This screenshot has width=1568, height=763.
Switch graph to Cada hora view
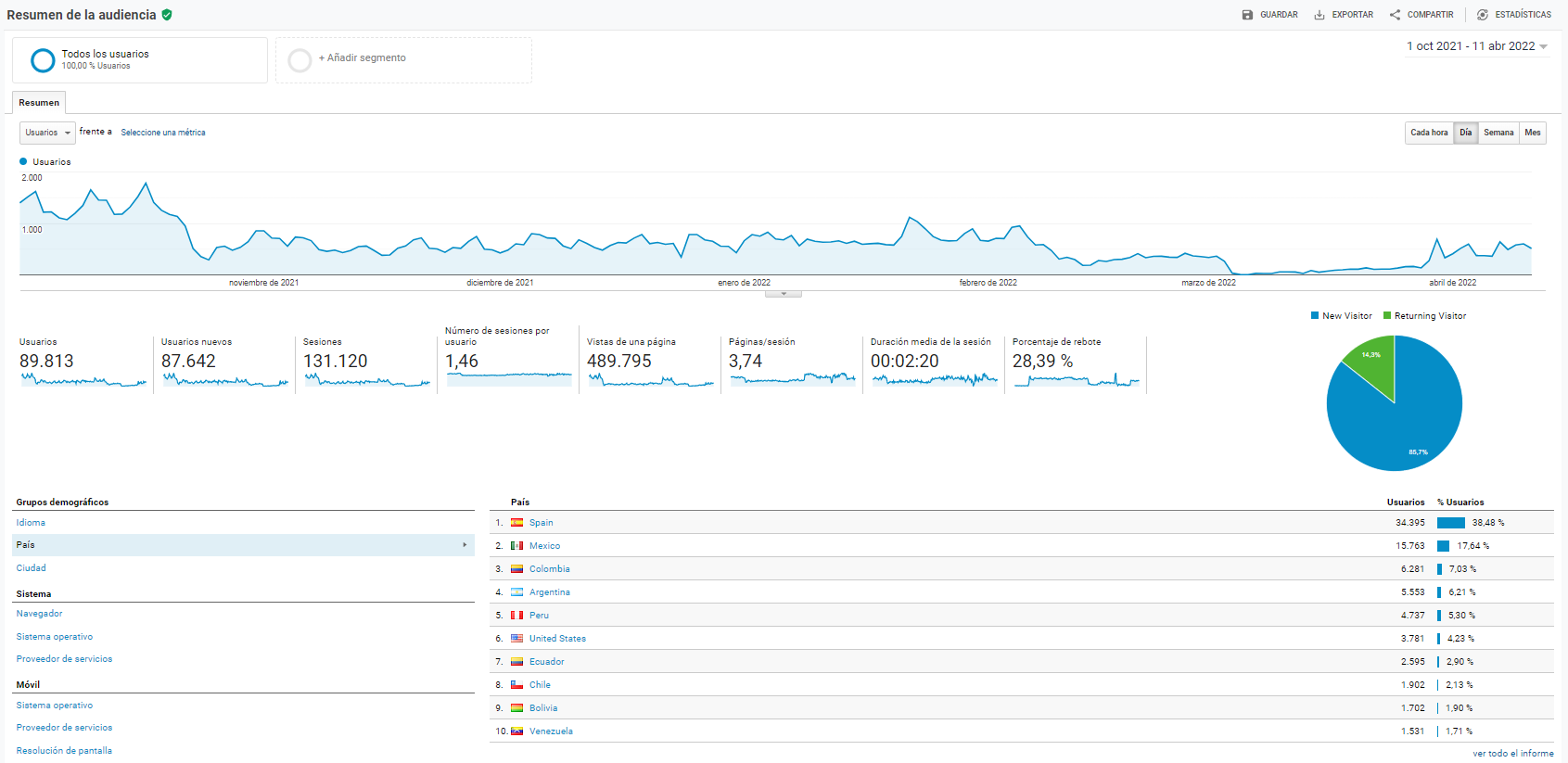click(x=1429, y=133)
